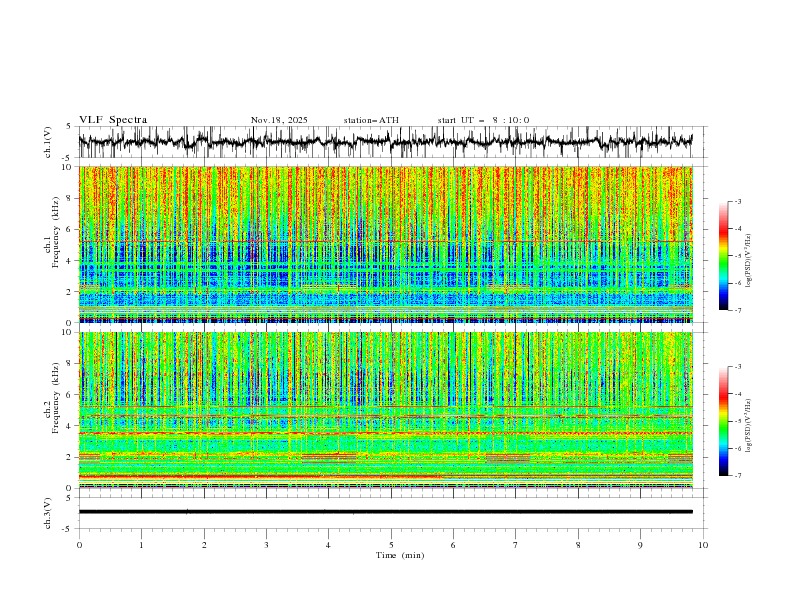792x612 pixels.
Task: Click the ch.1 voltage waveform trace
Action: pyautogui.click(x=385, y=142)
